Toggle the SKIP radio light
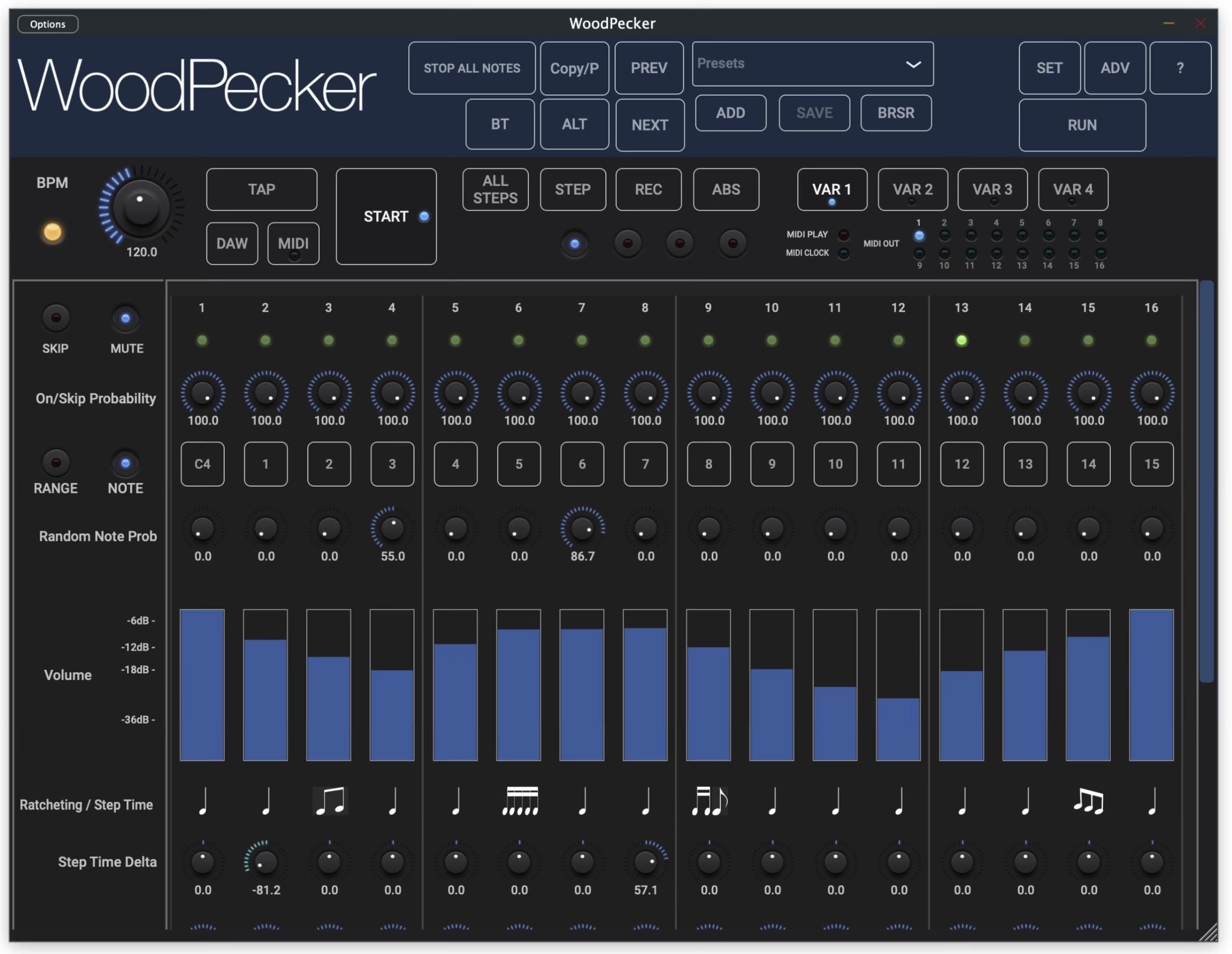This screenshot has width=1232, height=954. (x=56, y=318)
